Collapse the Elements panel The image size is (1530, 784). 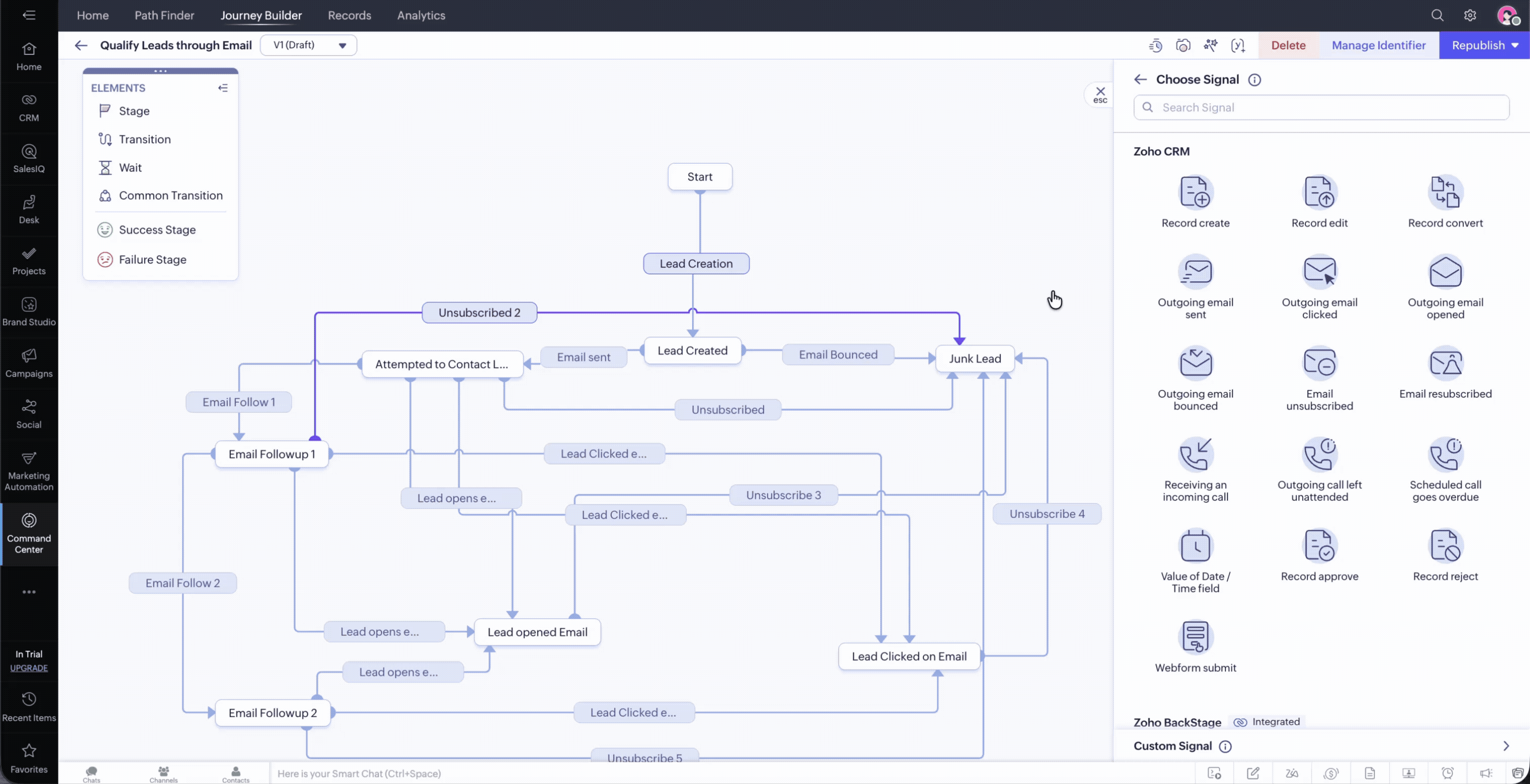(x=223, y=88)
